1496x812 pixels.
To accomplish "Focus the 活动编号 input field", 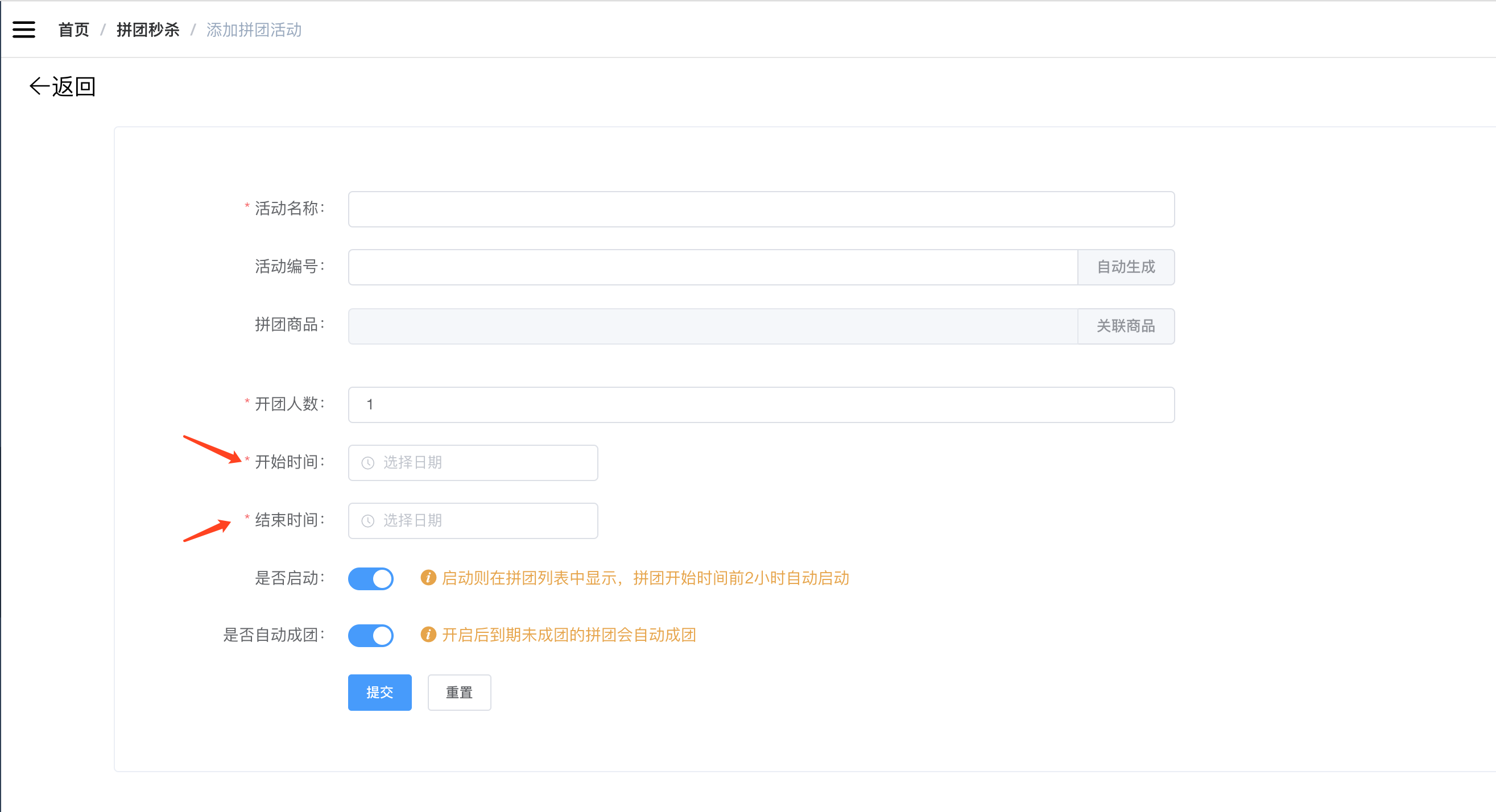I will [x=713, y=267].
